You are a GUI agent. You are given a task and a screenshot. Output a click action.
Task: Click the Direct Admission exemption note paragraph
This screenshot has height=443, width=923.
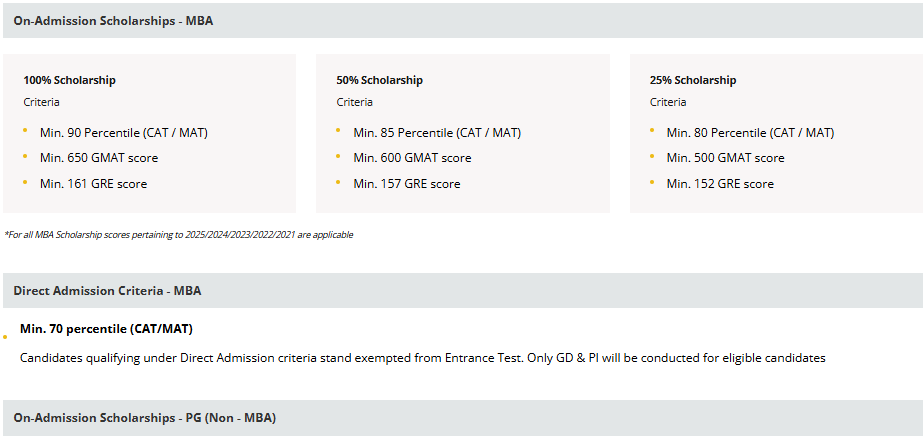423,358
